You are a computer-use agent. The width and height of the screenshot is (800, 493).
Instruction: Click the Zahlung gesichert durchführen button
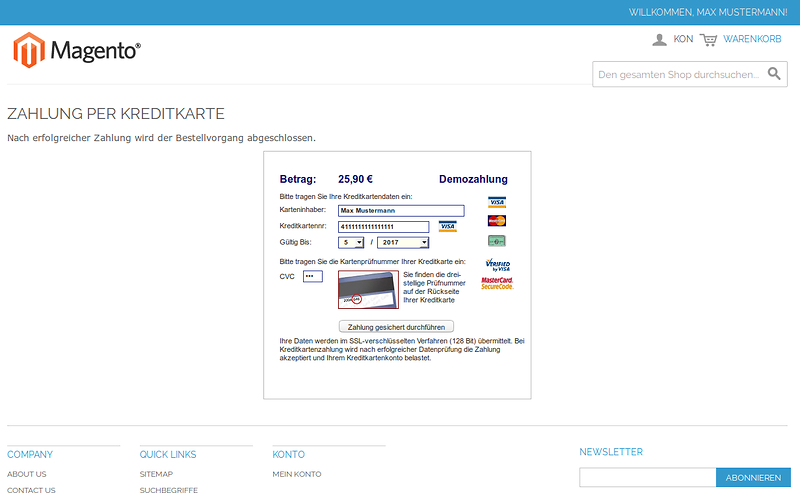tap(397, 326)
